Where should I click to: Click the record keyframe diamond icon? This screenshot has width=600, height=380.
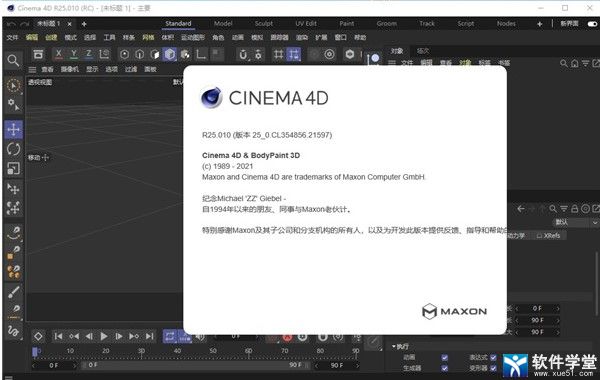38,336
